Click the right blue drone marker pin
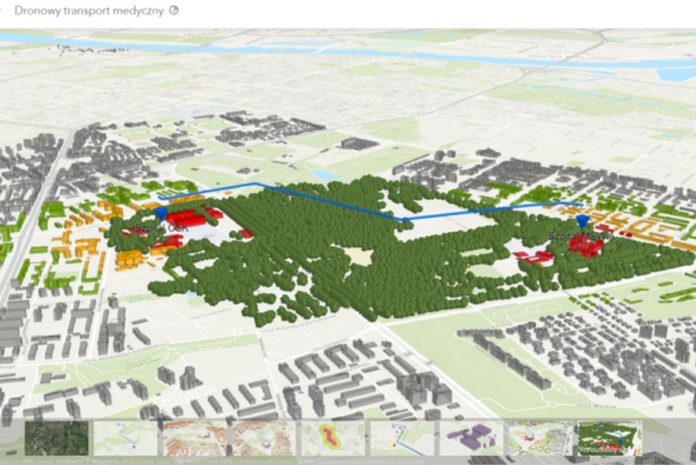 583,220
